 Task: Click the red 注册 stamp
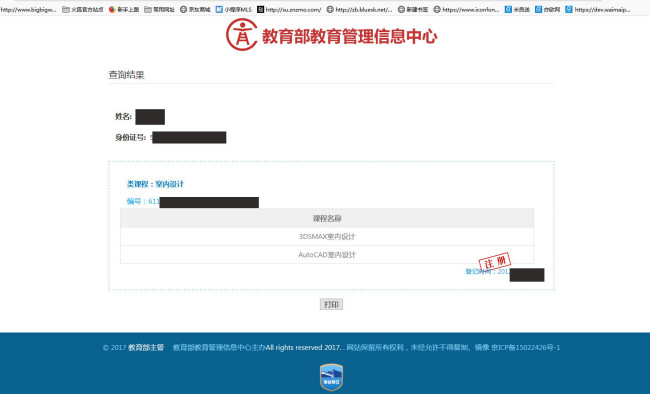[495, 262]
